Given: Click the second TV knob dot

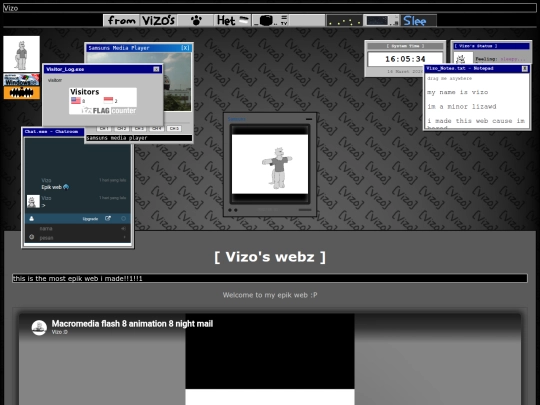Looking at the screenshot, I should click(236, 210).
